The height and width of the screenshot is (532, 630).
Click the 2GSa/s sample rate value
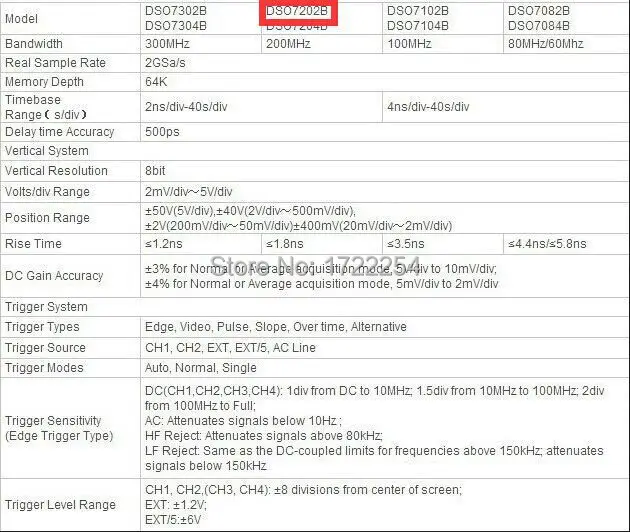click(x=165, y=63)
